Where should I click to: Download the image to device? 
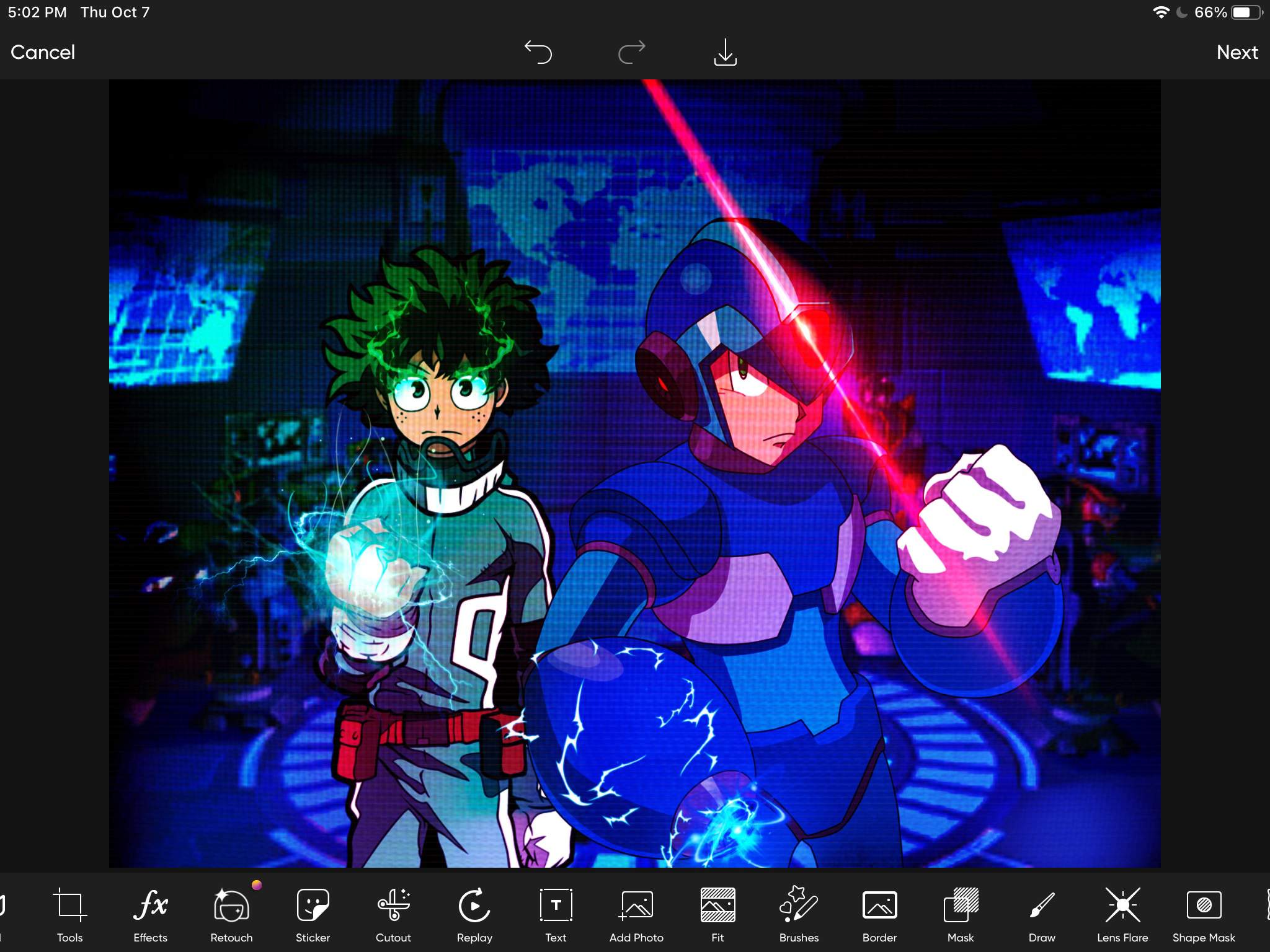725,52
